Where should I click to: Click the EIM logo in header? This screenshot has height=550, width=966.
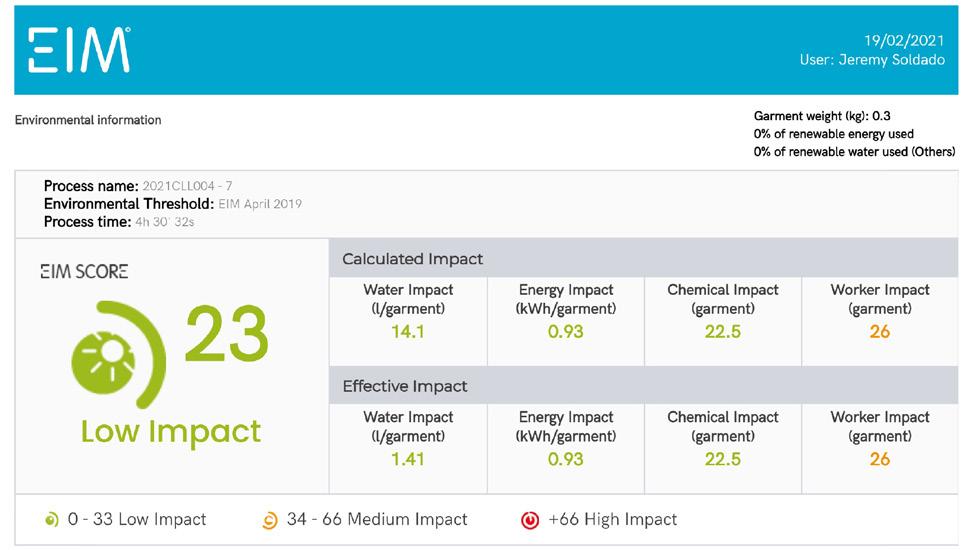point(80,49)
